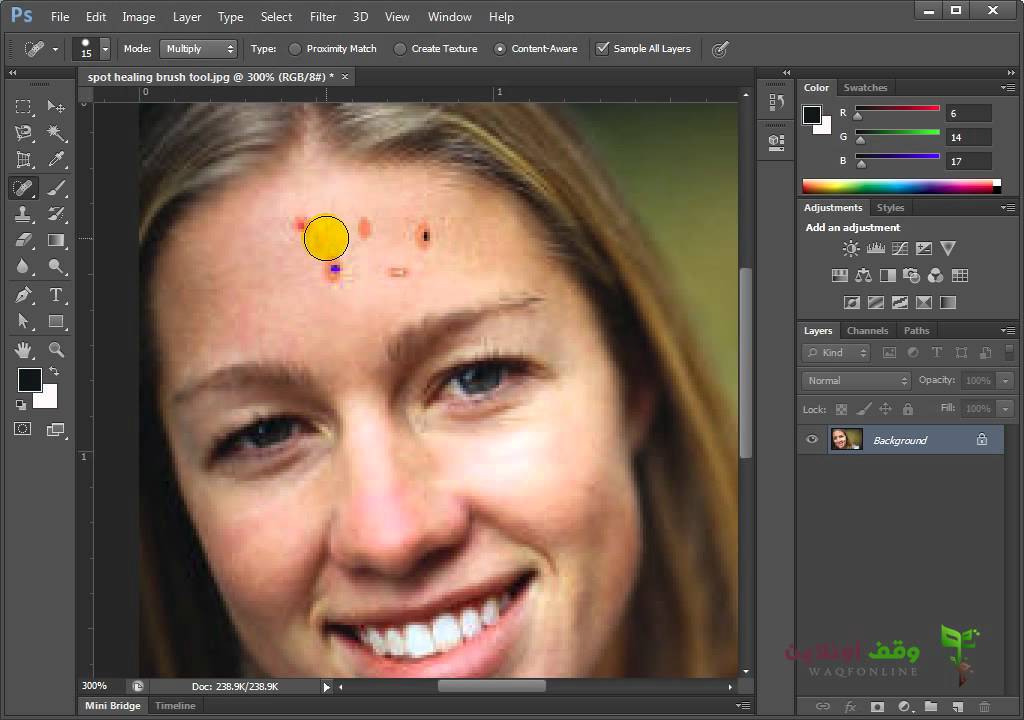Open the Filter menu
This screenshot has width=1024, height=720.
[323, 17]
